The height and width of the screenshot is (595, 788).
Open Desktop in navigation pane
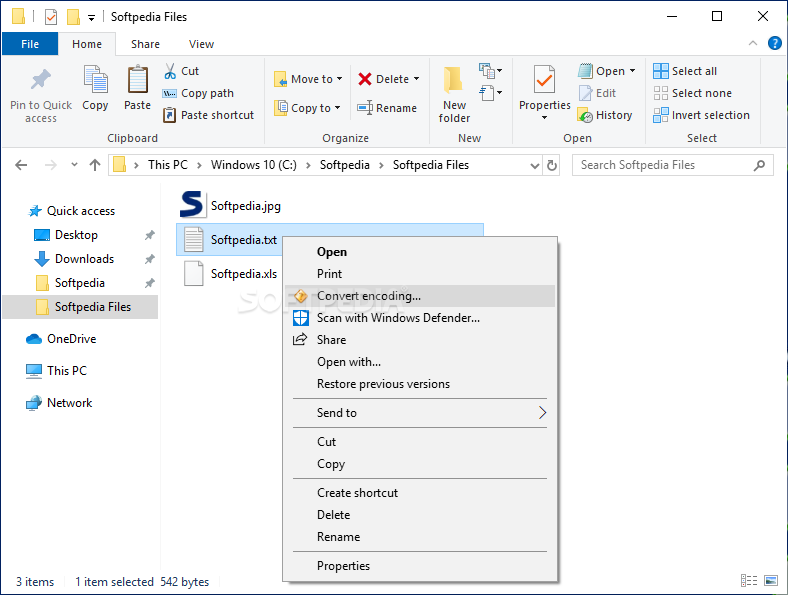[x=67, y=235]
